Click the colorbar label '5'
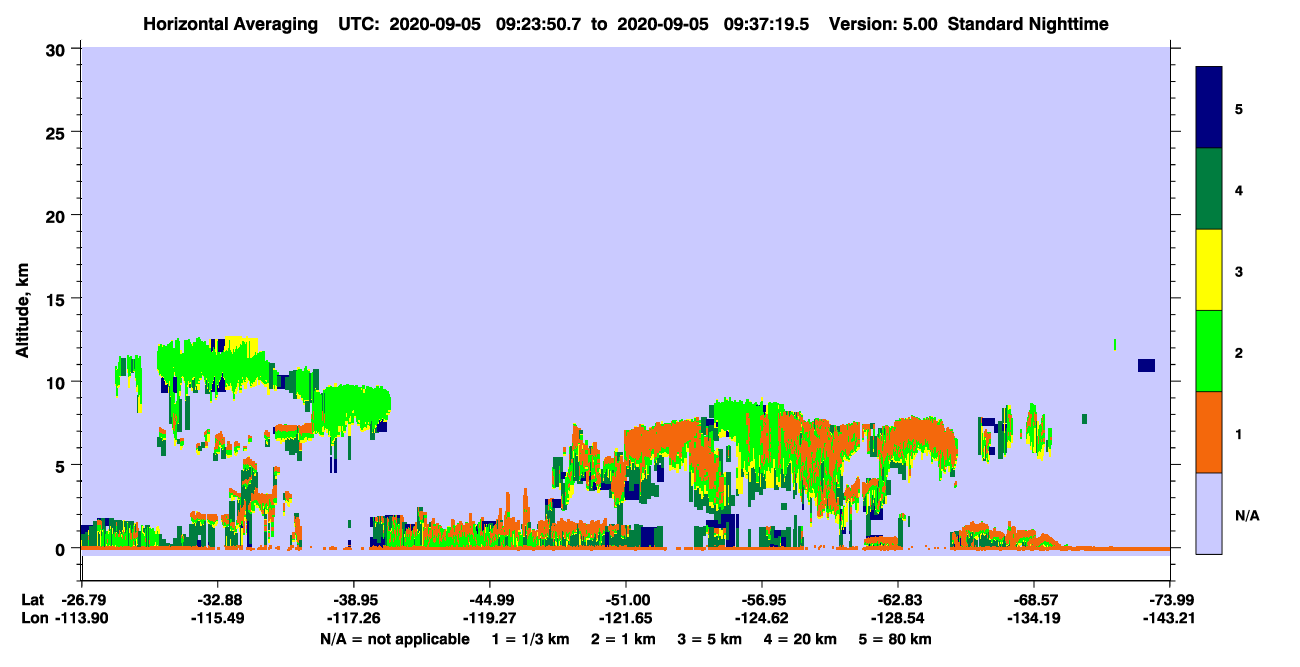Viewport: 1300px width, 667px height. click(x=1238, y=108)
